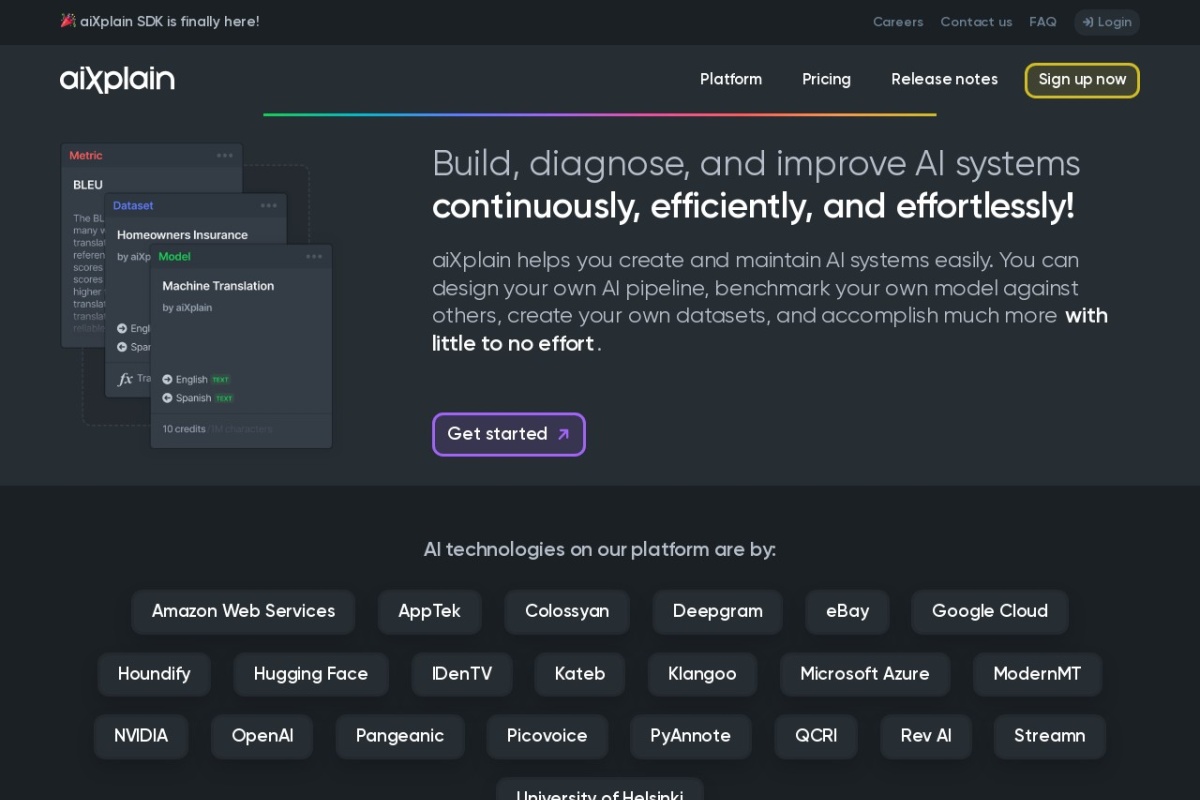Viewport: 1200px width, 800px height.
Task: Click the 'by aiXplain' text on Model card
Action: click(x=187, y=308)
